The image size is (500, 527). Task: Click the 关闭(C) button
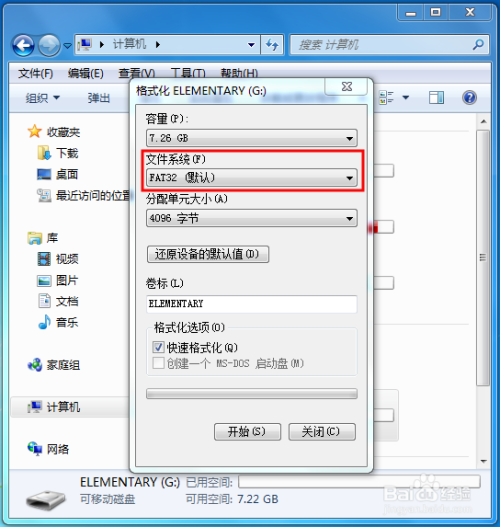point(322,432)
